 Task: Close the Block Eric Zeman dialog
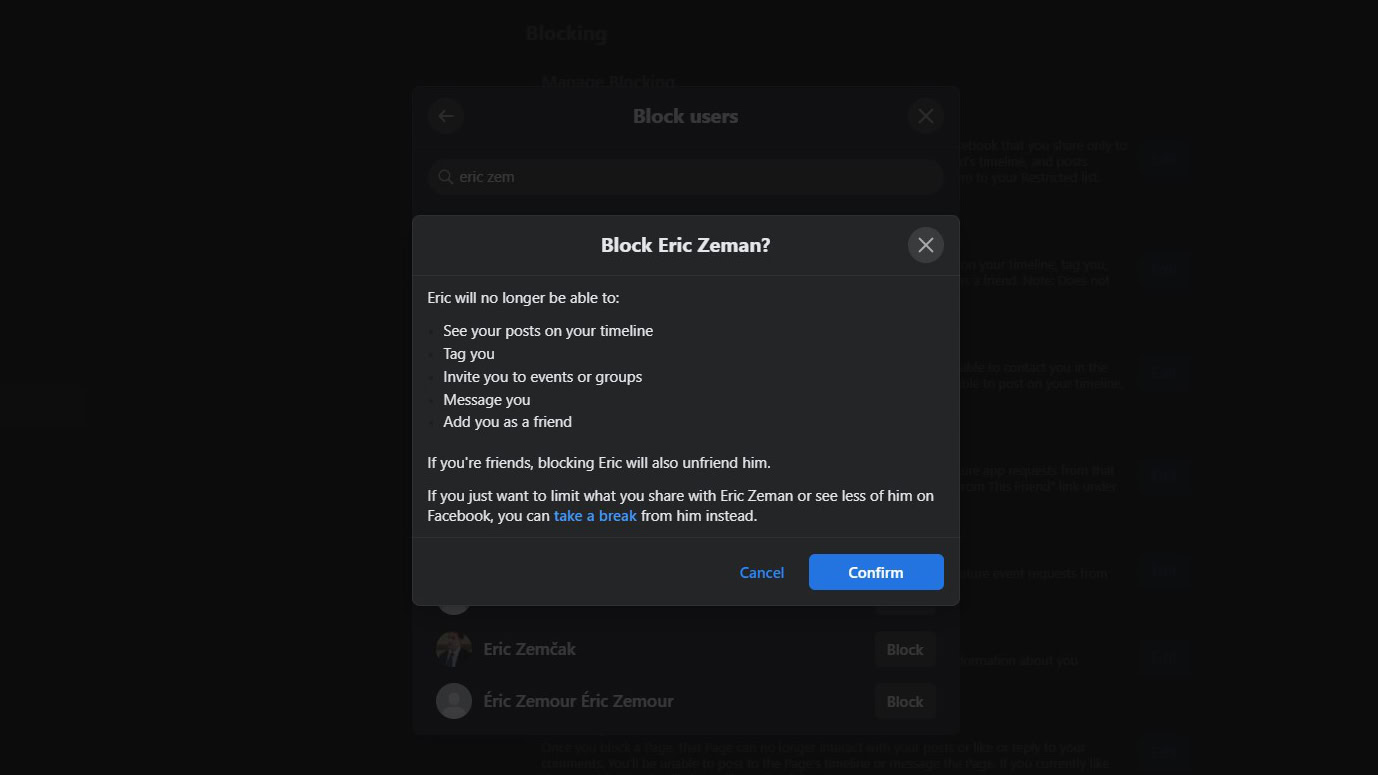coord(925,245)
